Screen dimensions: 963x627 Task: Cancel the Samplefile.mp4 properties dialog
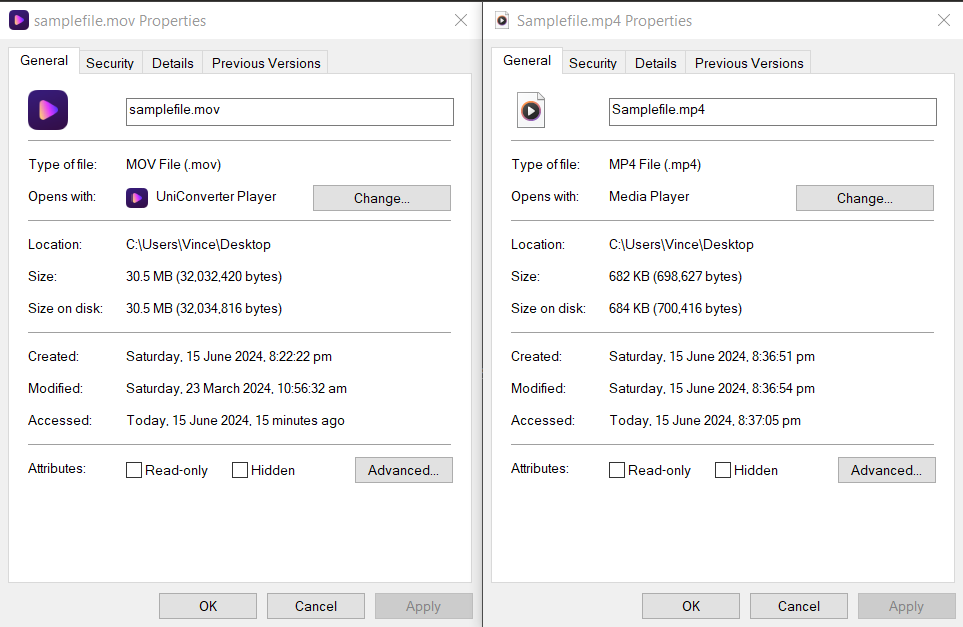click(798, 605)
